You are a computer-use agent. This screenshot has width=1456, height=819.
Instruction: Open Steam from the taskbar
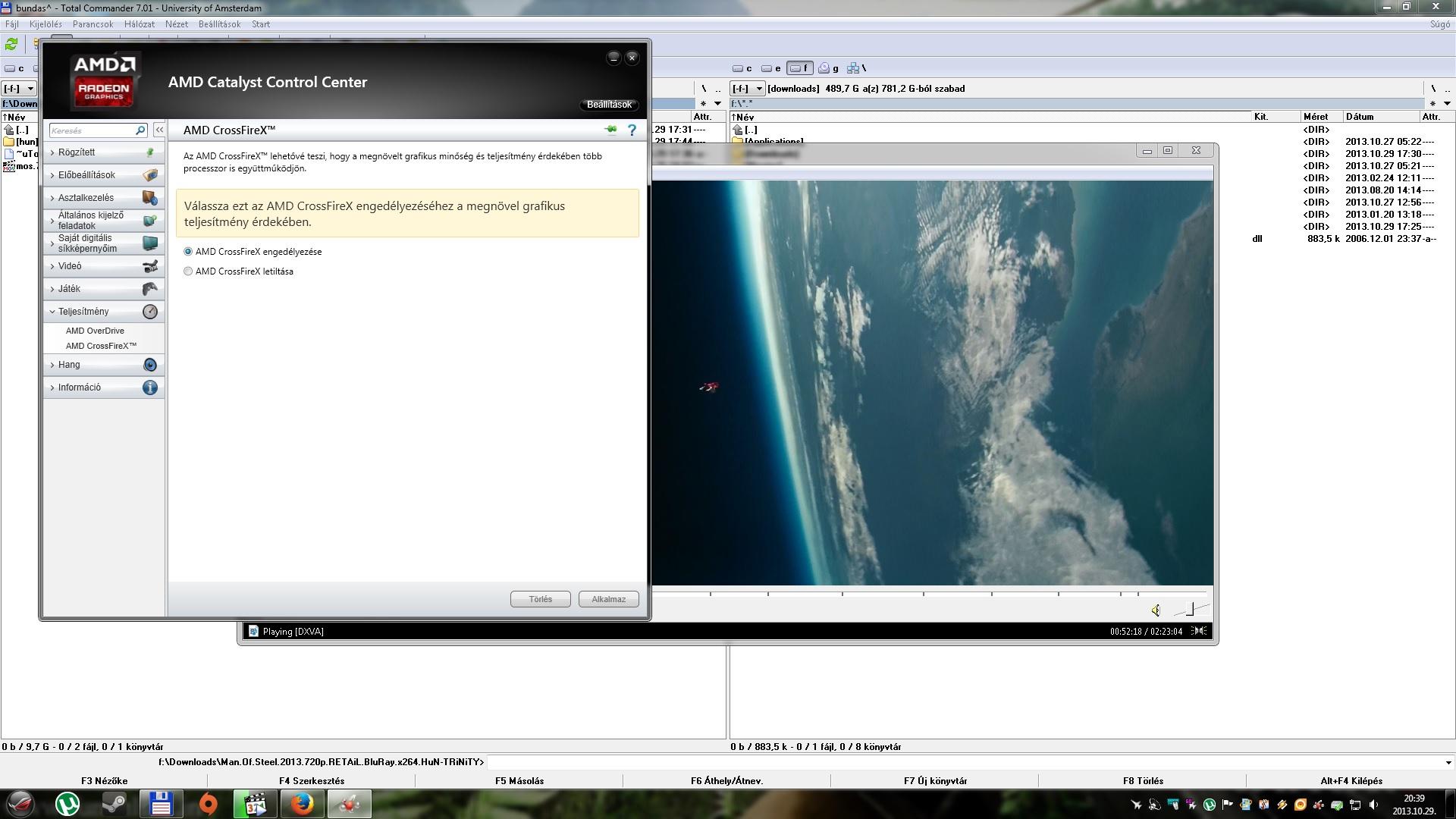(115, 804)
